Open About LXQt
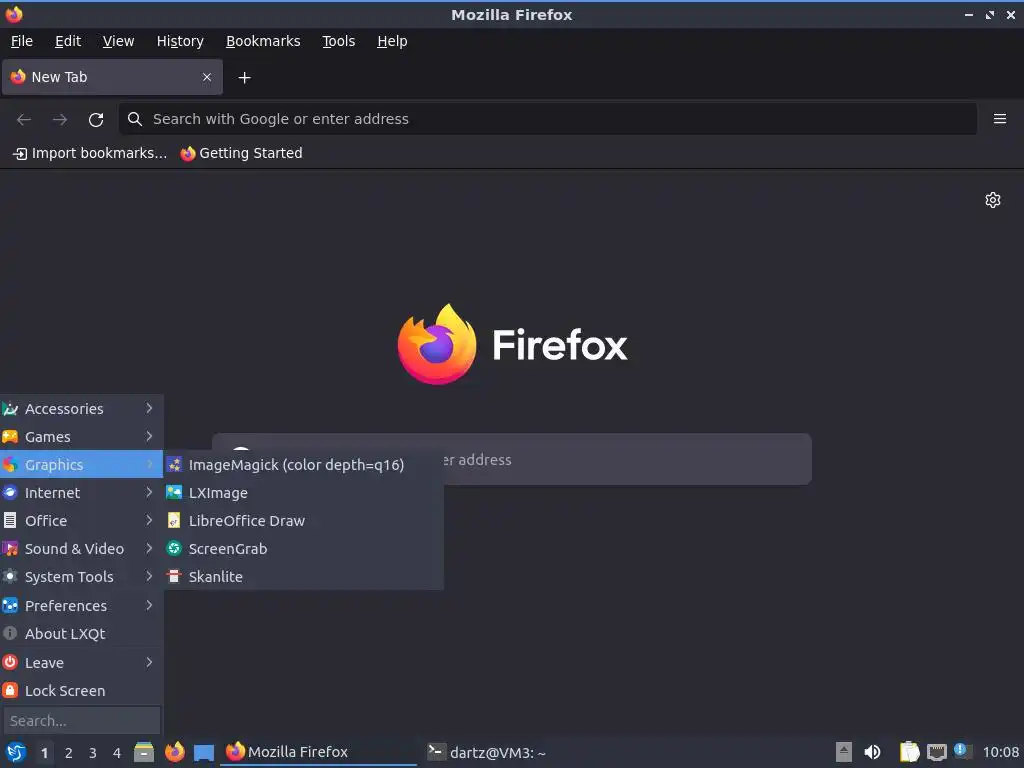Image resolution: width=1024 pixels, height=768 pixels. 81,633
